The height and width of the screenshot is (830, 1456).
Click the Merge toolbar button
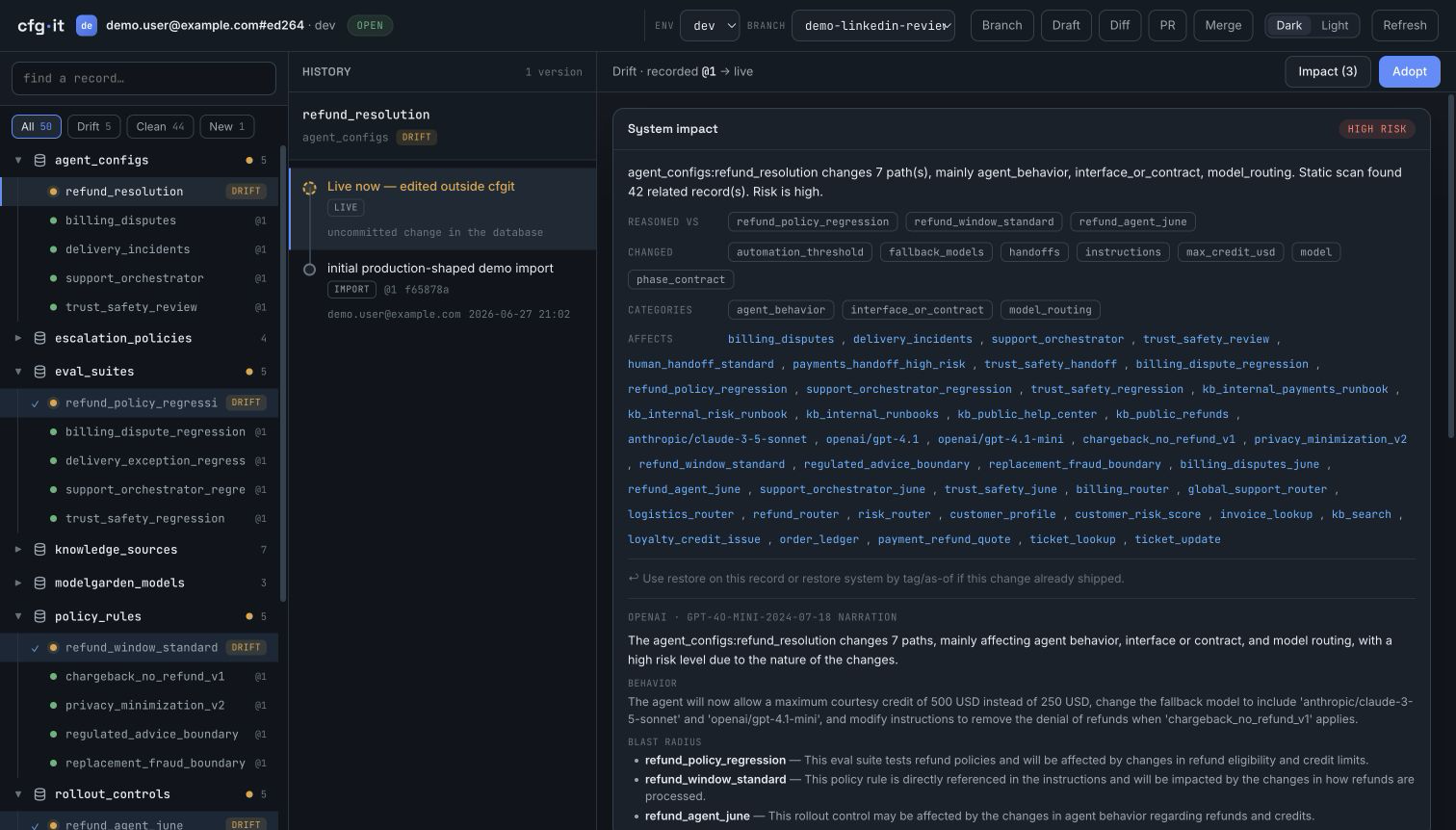(x=1223, y=25)
